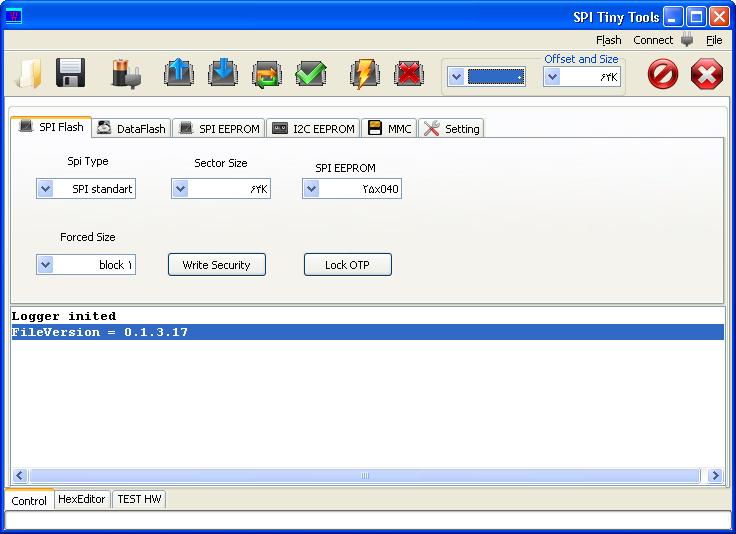The height and width of the screenshot is (534, 736).
Task: Click the log scrollbar left arrow
Action: coord(19,475)
